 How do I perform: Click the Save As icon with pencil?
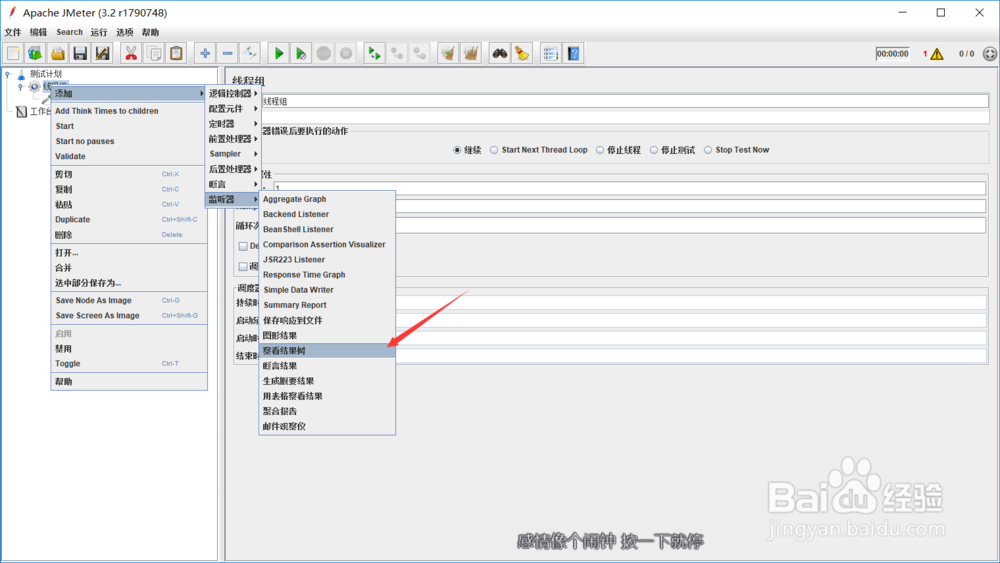[x=102, y=54]
